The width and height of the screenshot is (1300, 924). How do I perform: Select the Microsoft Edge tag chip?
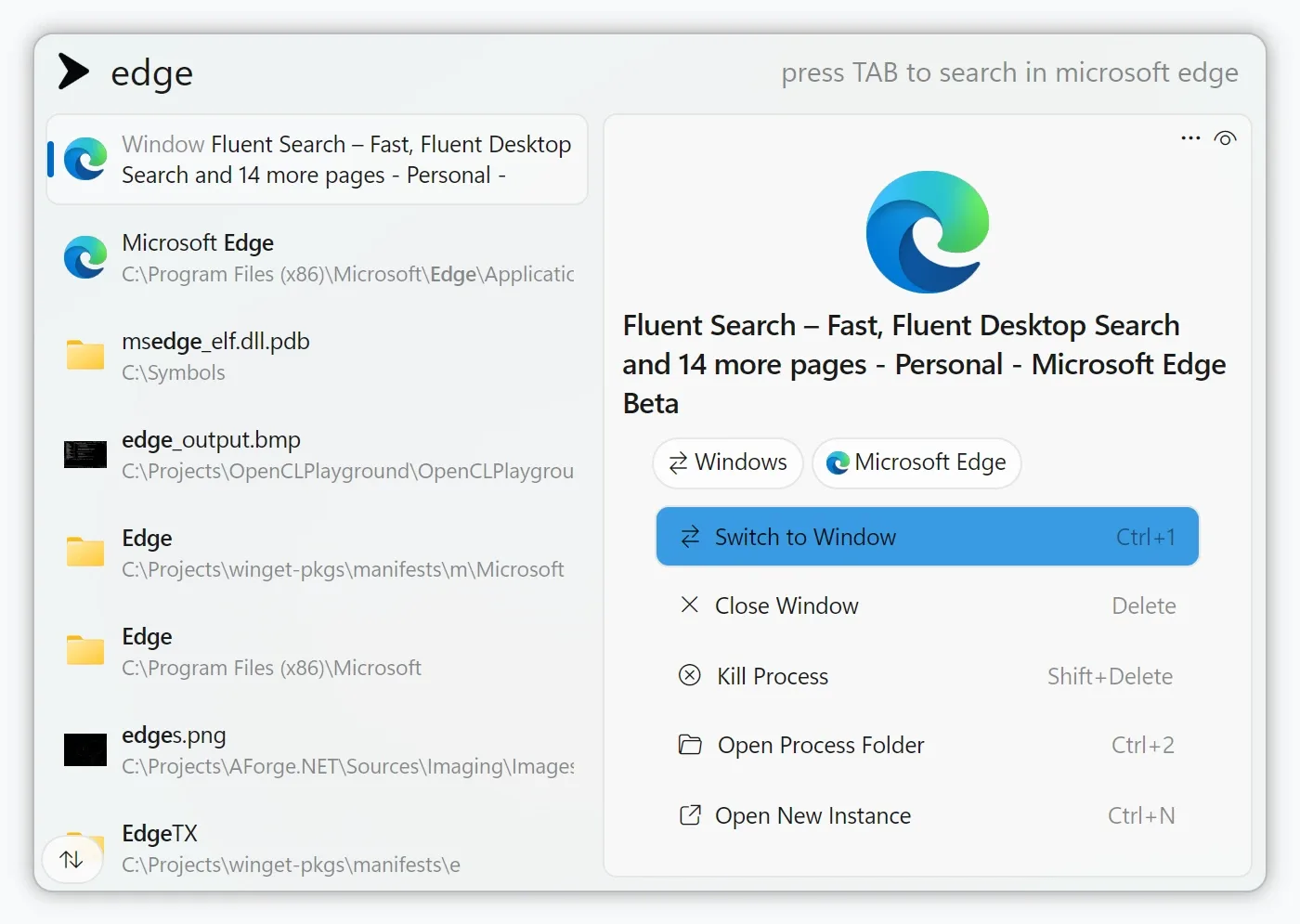pos(916,462)
